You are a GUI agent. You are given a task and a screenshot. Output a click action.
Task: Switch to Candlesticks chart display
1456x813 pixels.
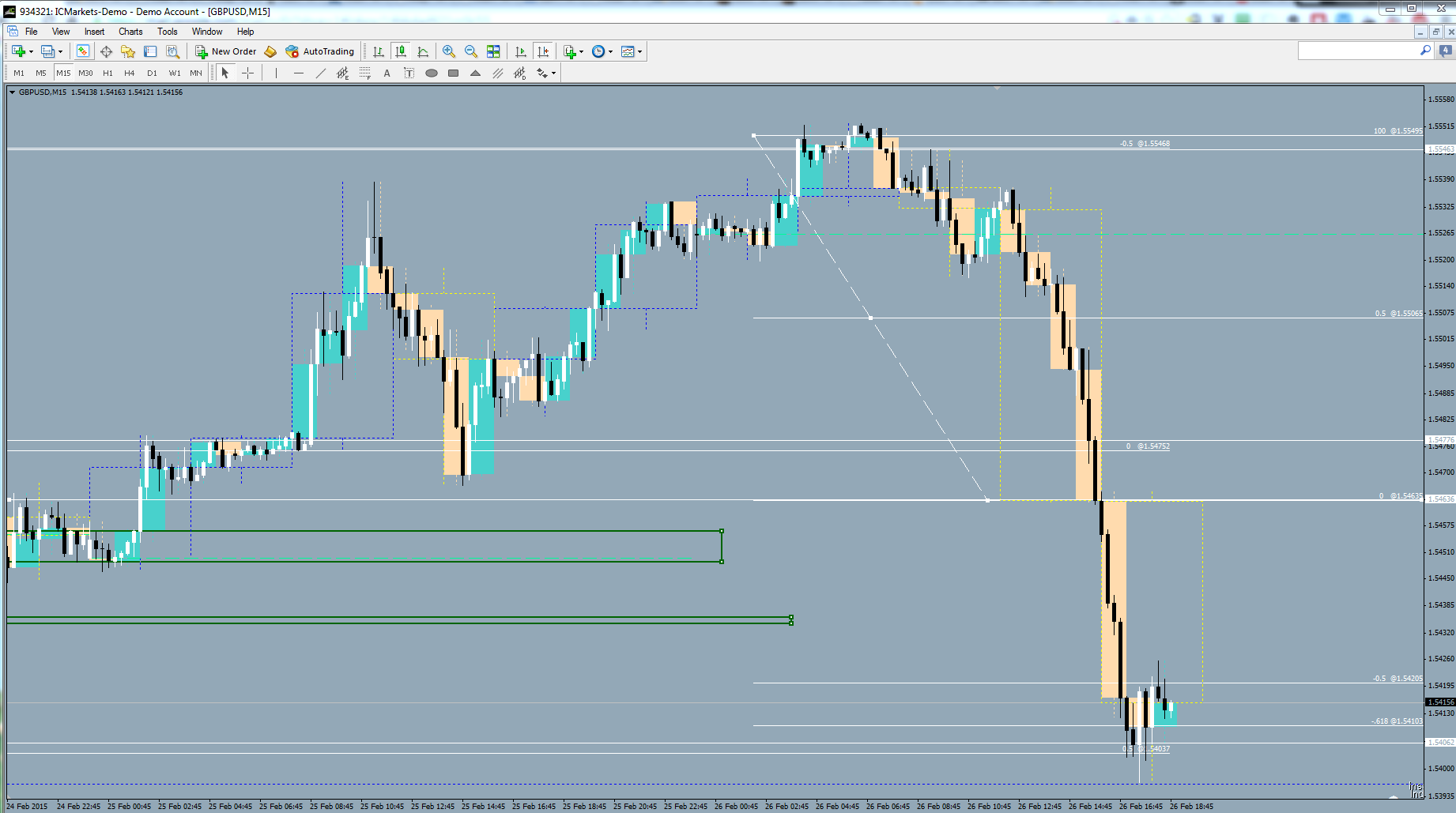[401, 51]
